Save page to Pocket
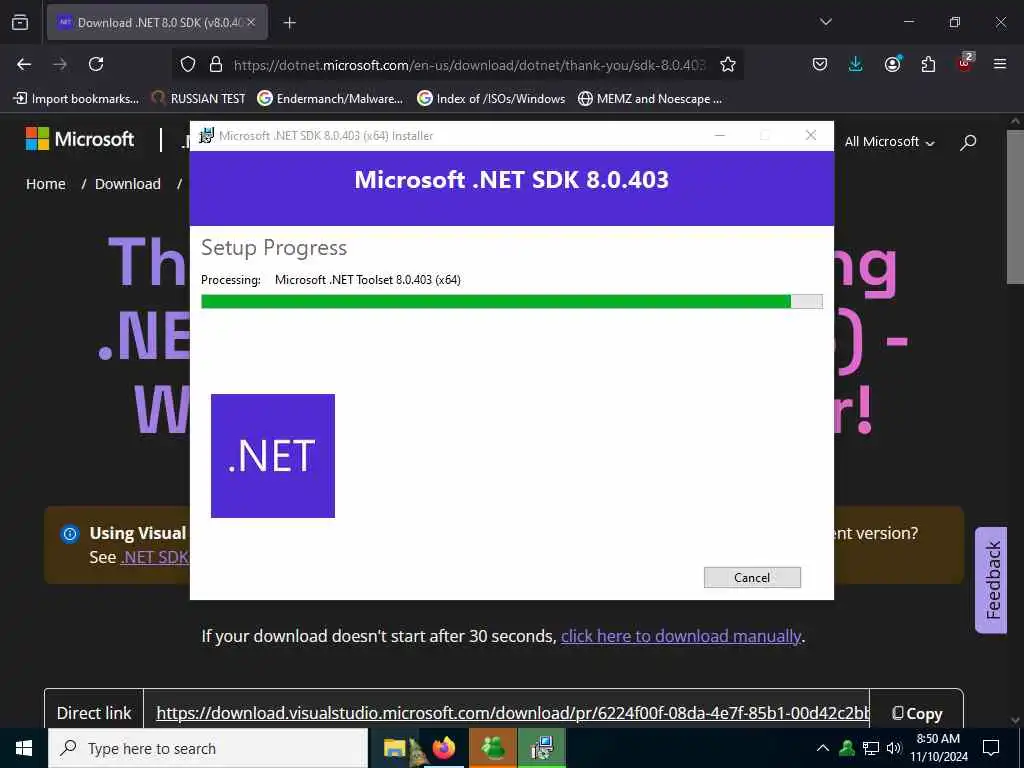 pos(820,64)
